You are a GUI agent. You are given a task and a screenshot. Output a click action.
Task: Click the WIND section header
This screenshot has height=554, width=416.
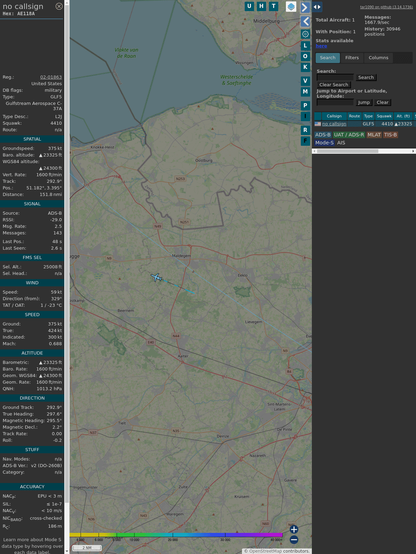32,283
